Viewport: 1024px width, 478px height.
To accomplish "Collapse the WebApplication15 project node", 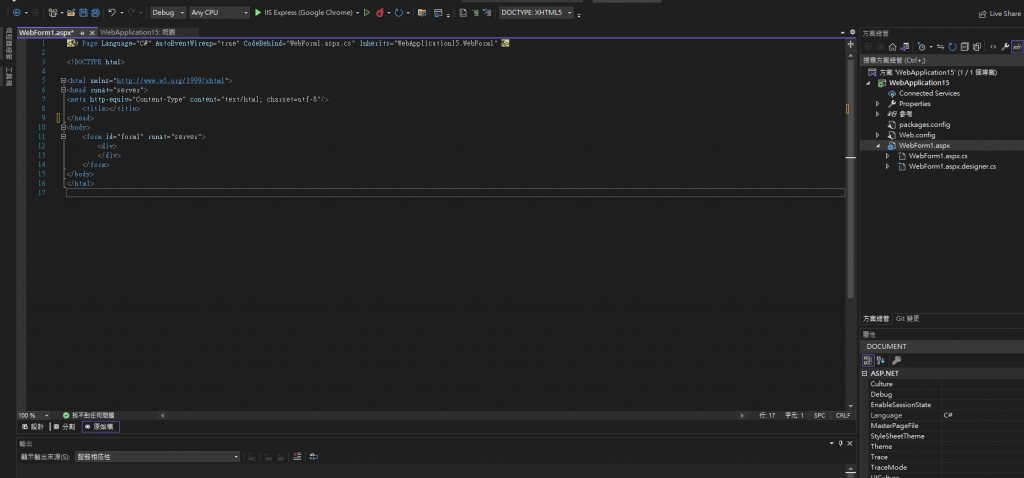I will click(869, 83).
